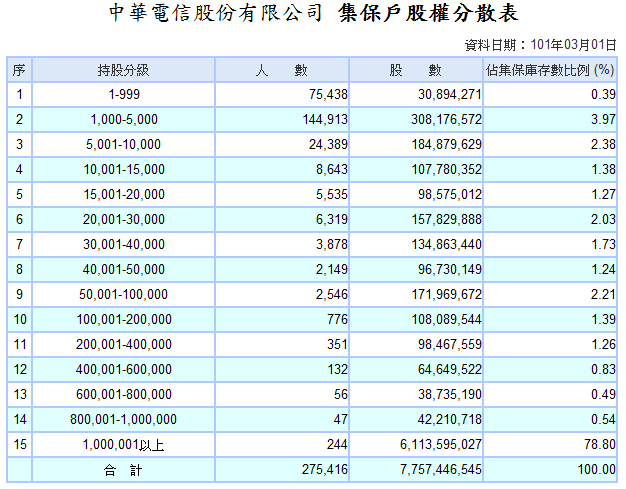
Task: Click the 107,780,352 shares value
Action: click(446, 170)
